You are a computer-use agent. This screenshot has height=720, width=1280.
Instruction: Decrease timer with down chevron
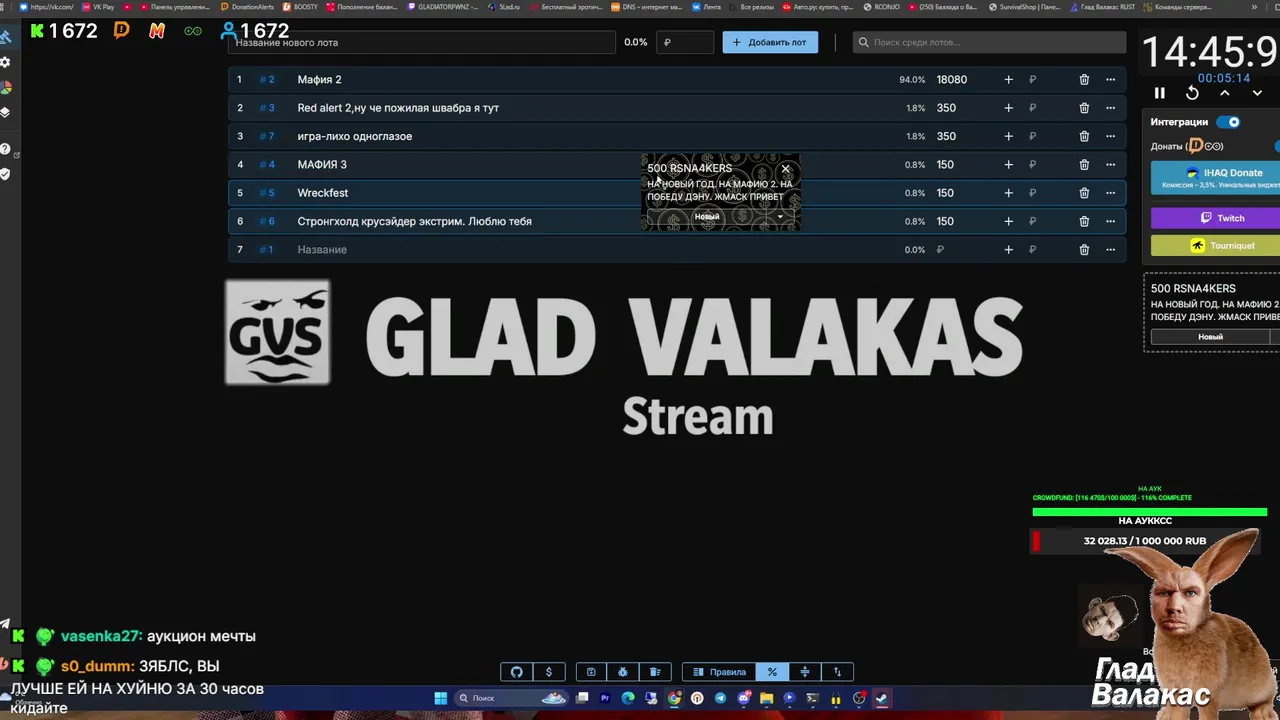1257,93
